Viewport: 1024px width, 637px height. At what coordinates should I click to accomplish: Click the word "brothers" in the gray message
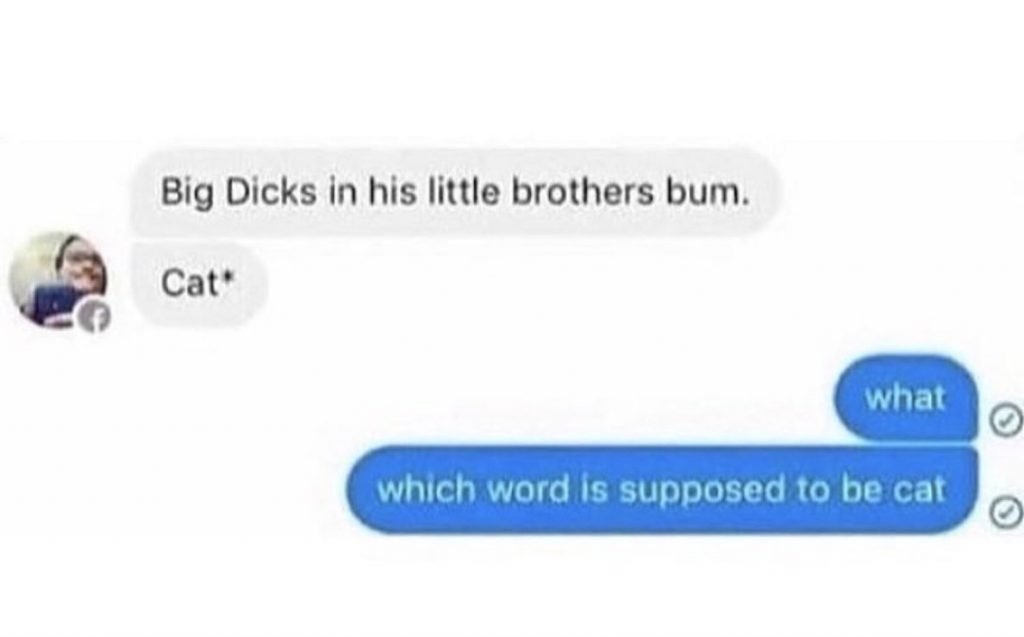click(x=582, y=192)
